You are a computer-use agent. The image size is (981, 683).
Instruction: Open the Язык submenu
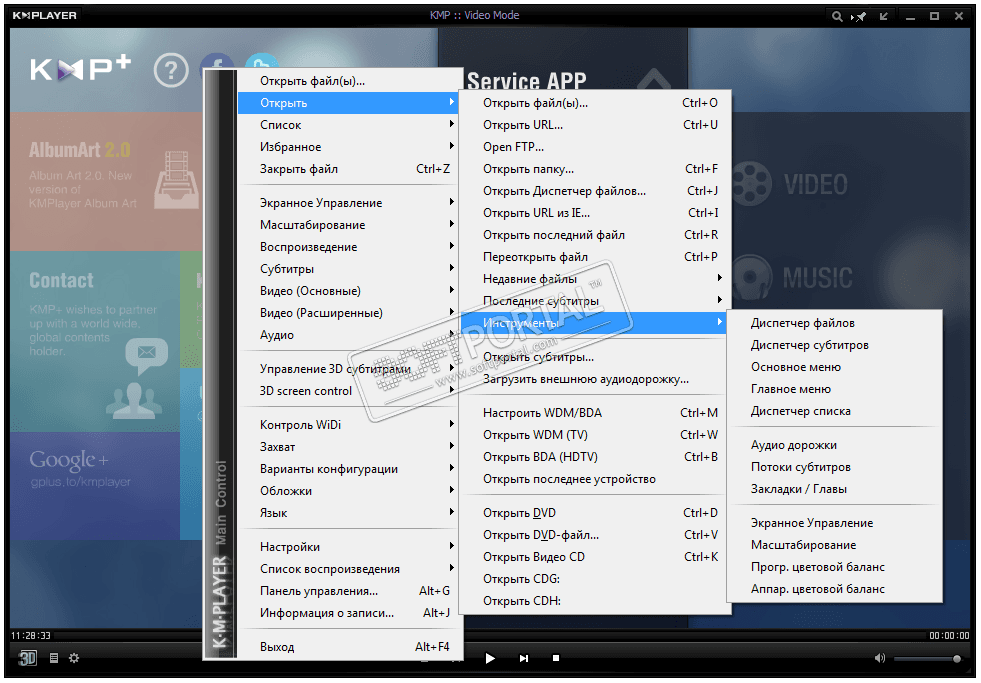[348, 513]
